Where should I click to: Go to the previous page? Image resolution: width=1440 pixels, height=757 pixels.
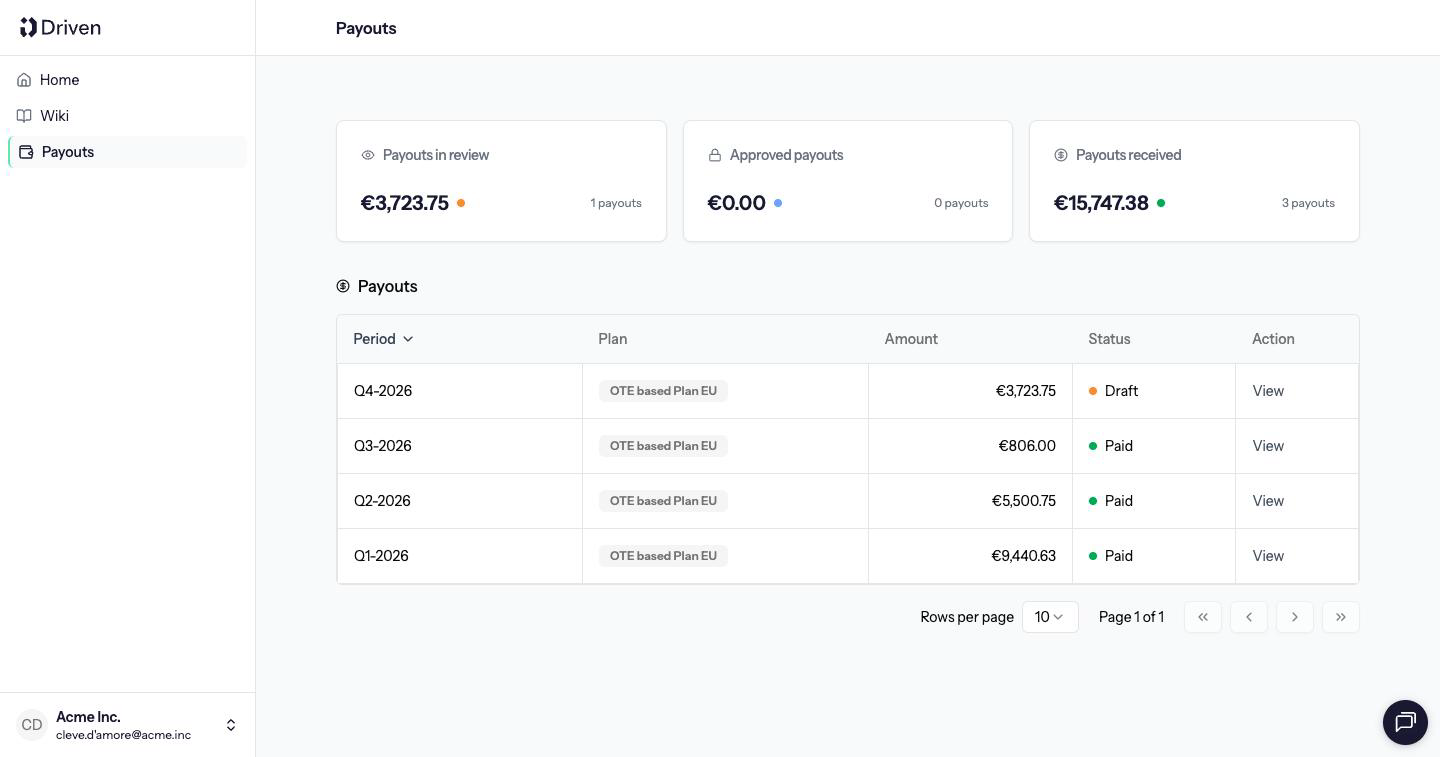point(1249,617)
